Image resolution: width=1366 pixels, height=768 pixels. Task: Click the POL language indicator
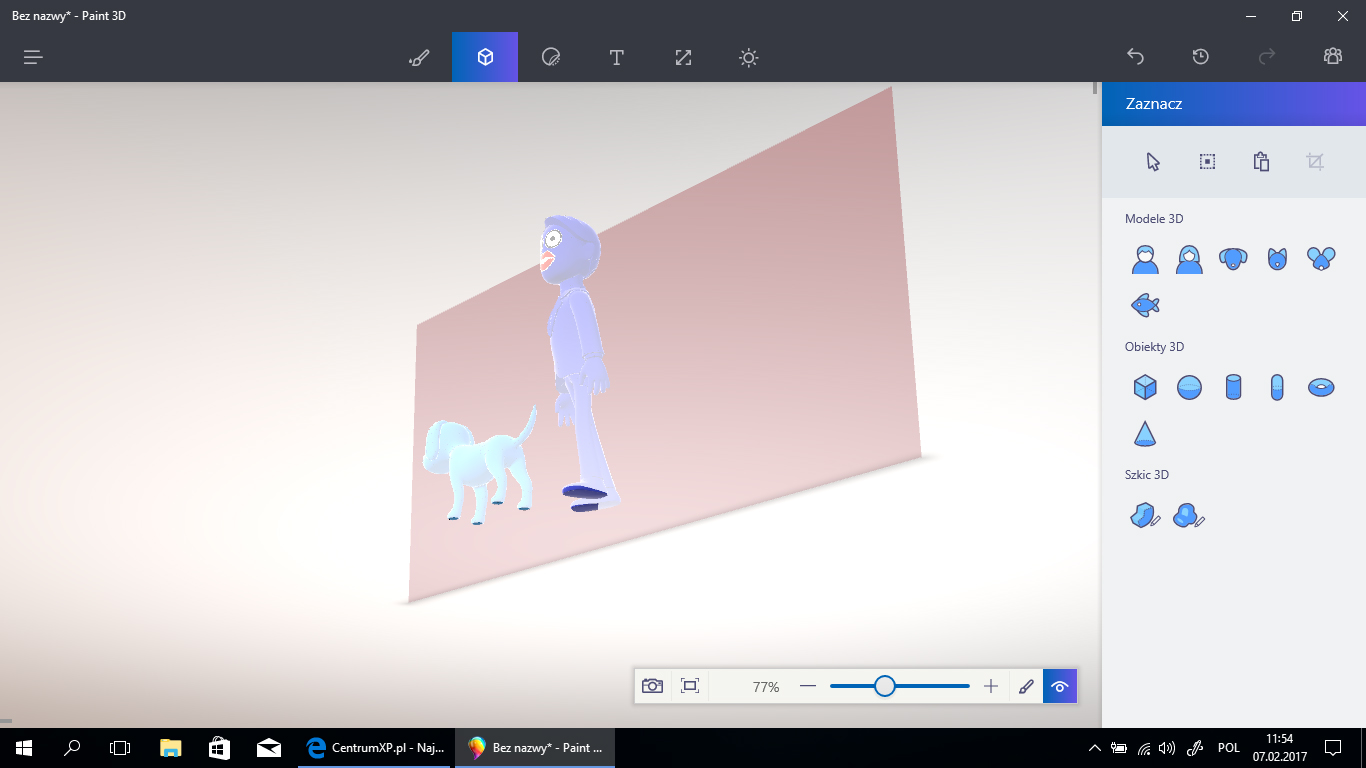(1229, 747)
